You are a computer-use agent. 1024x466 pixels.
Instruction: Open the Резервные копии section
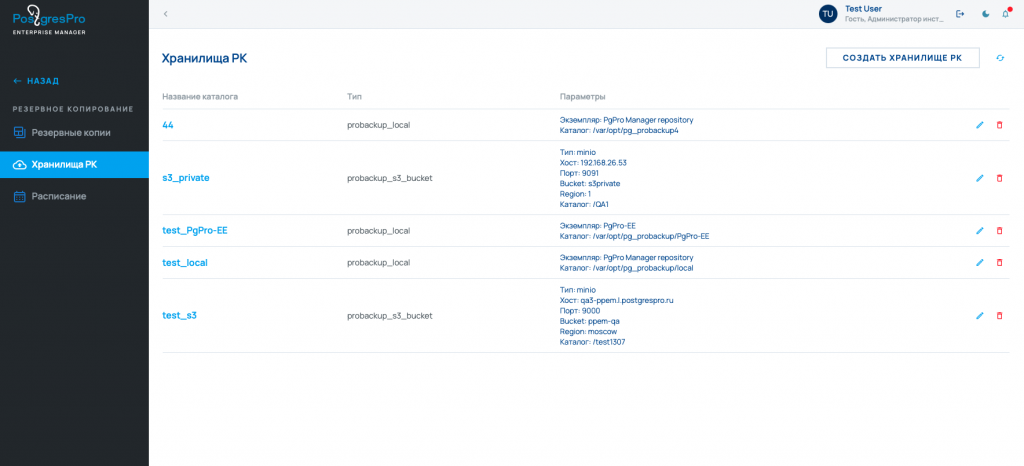coord(70,132)
